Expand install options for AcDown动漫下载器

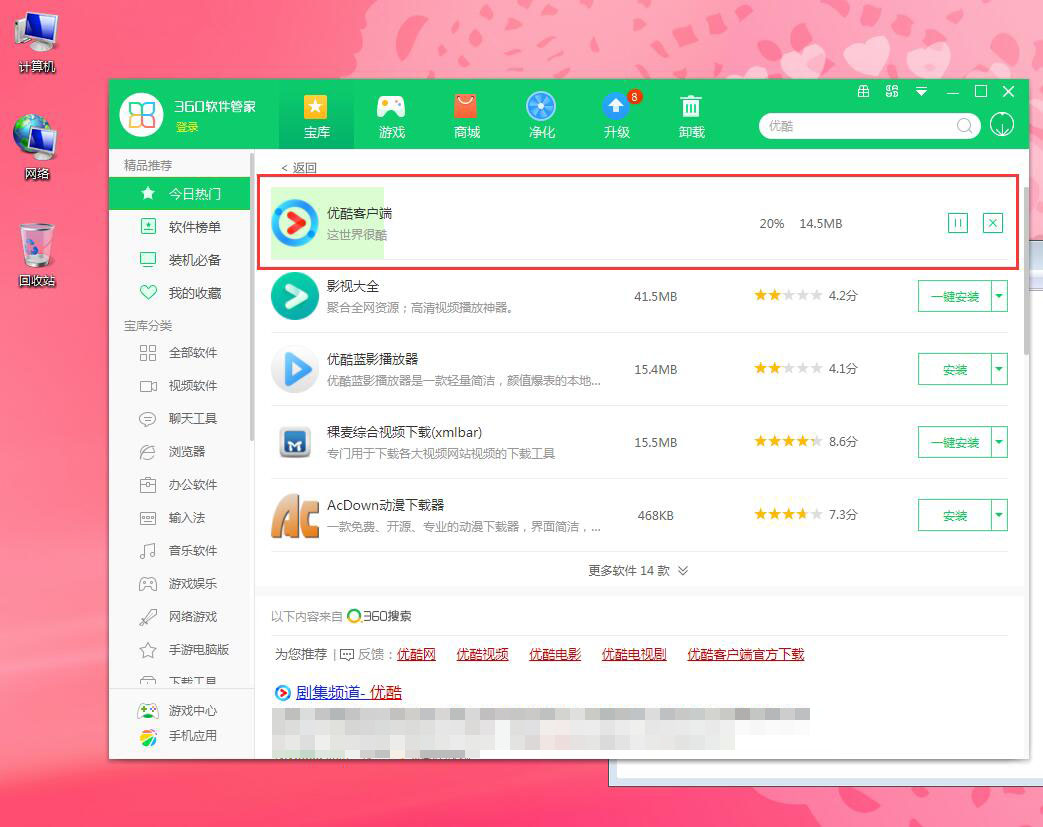point(999,516)
